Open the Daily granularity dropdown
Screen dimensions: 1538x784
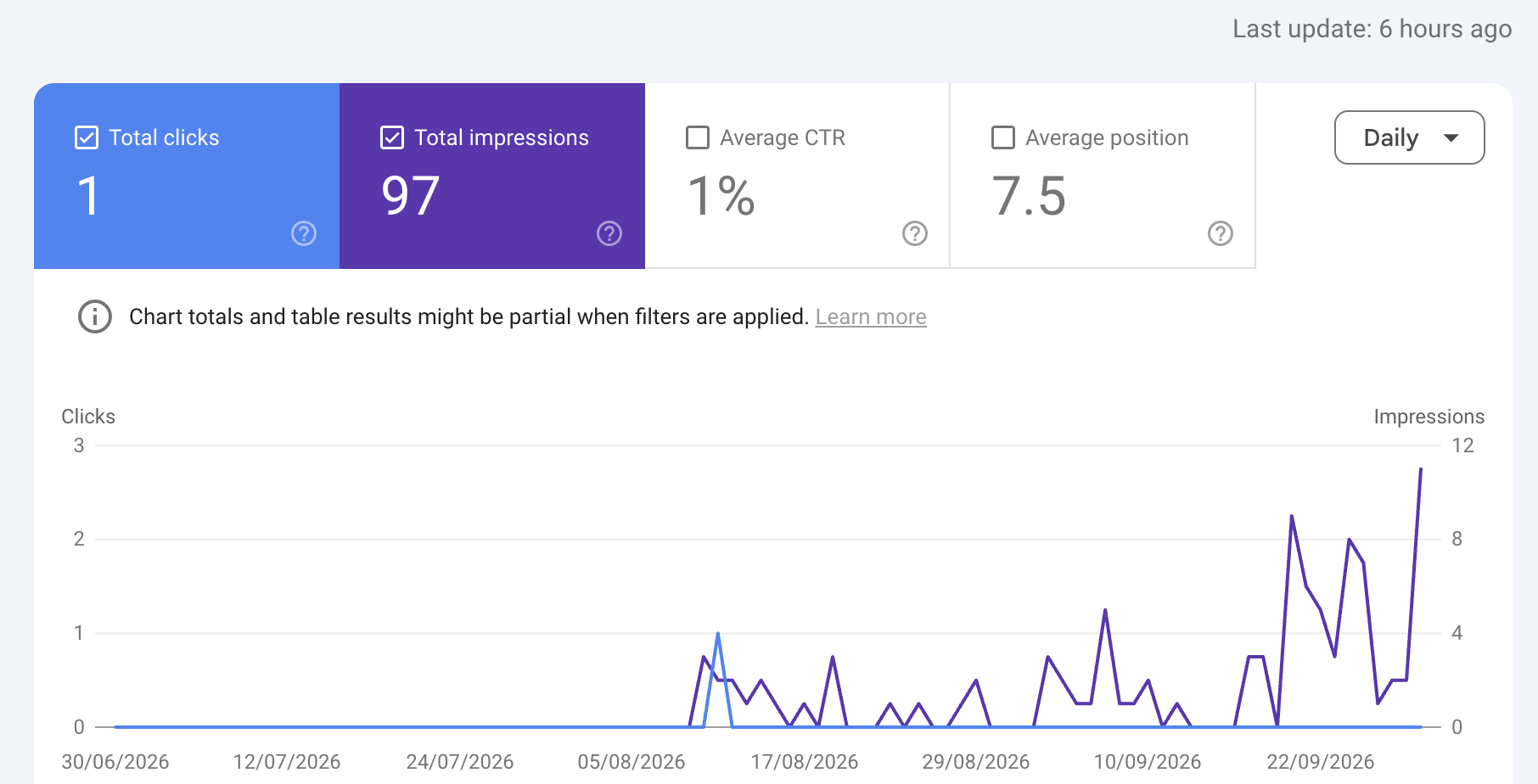click(x=1409, y=137)
